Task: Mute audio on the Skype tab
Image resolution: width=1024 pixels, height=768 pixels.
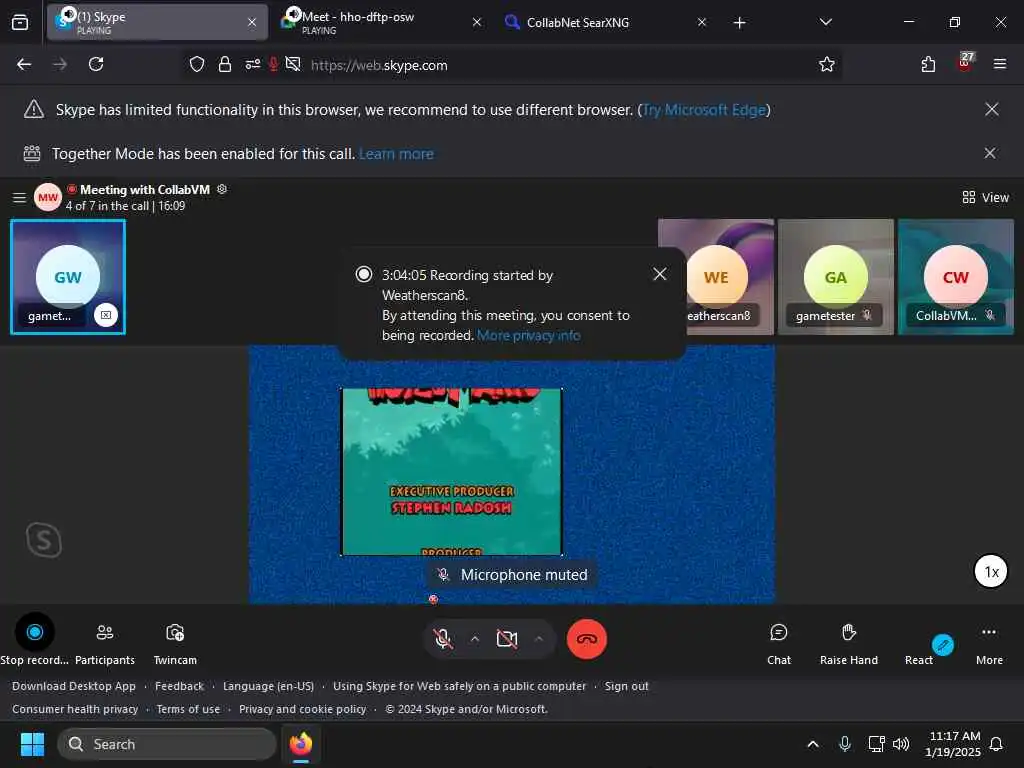Action: tap(69, 14)
